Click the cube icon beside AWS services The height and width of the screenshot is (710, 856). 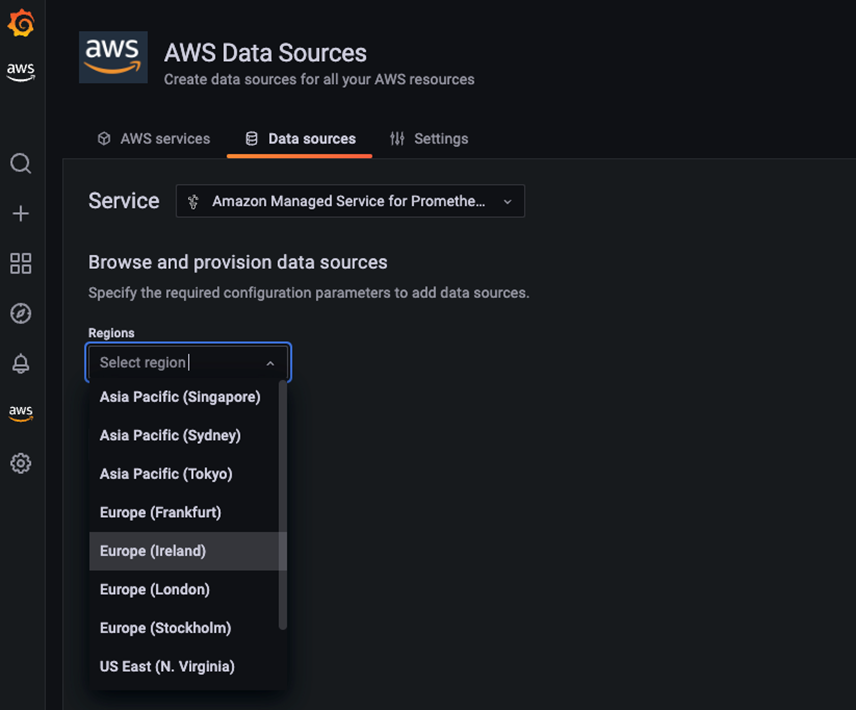tap(104, 139)
